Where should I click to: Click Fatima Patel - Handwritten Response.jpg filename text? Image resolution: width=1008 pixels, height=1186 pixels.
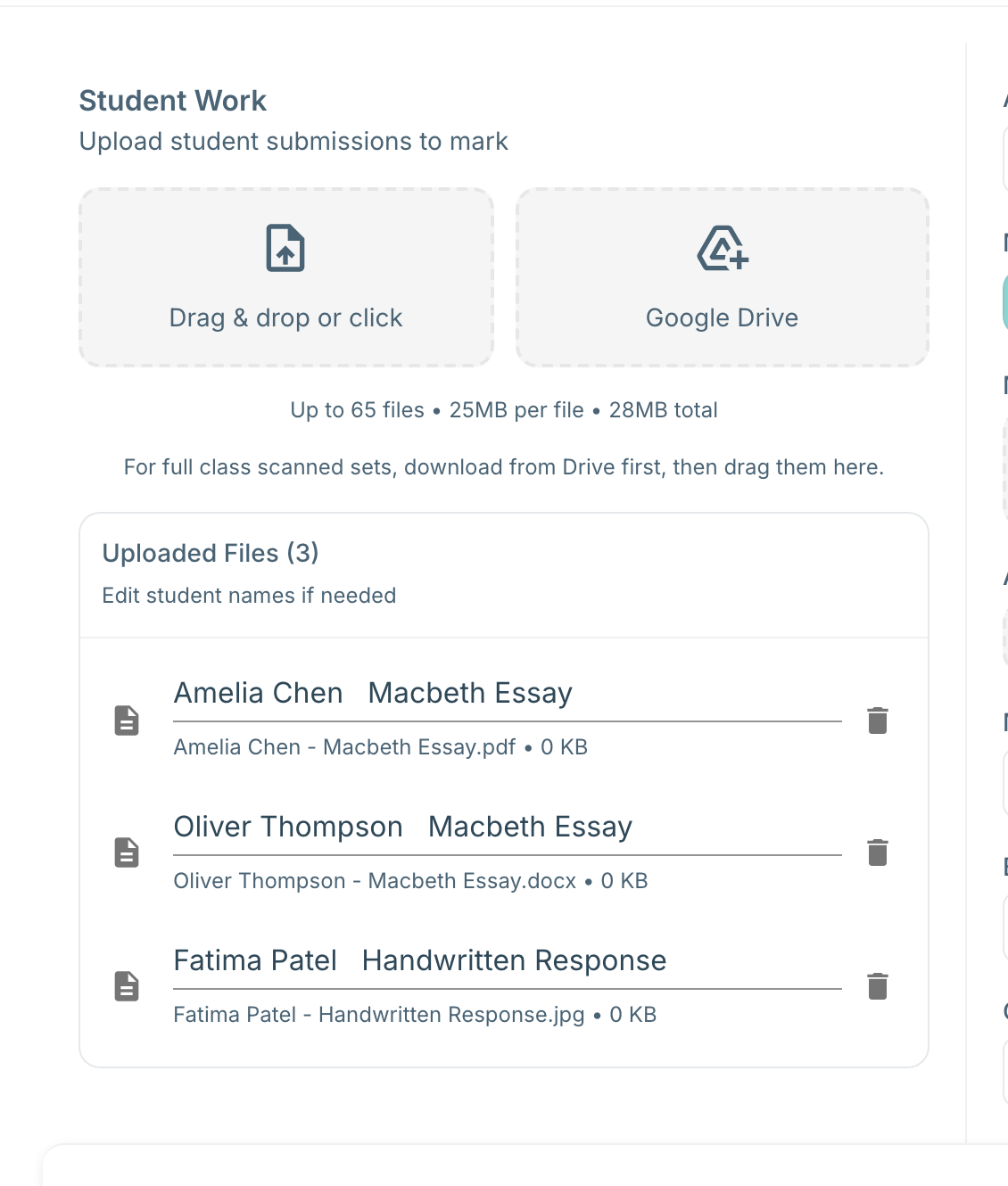coord(379,1015)
